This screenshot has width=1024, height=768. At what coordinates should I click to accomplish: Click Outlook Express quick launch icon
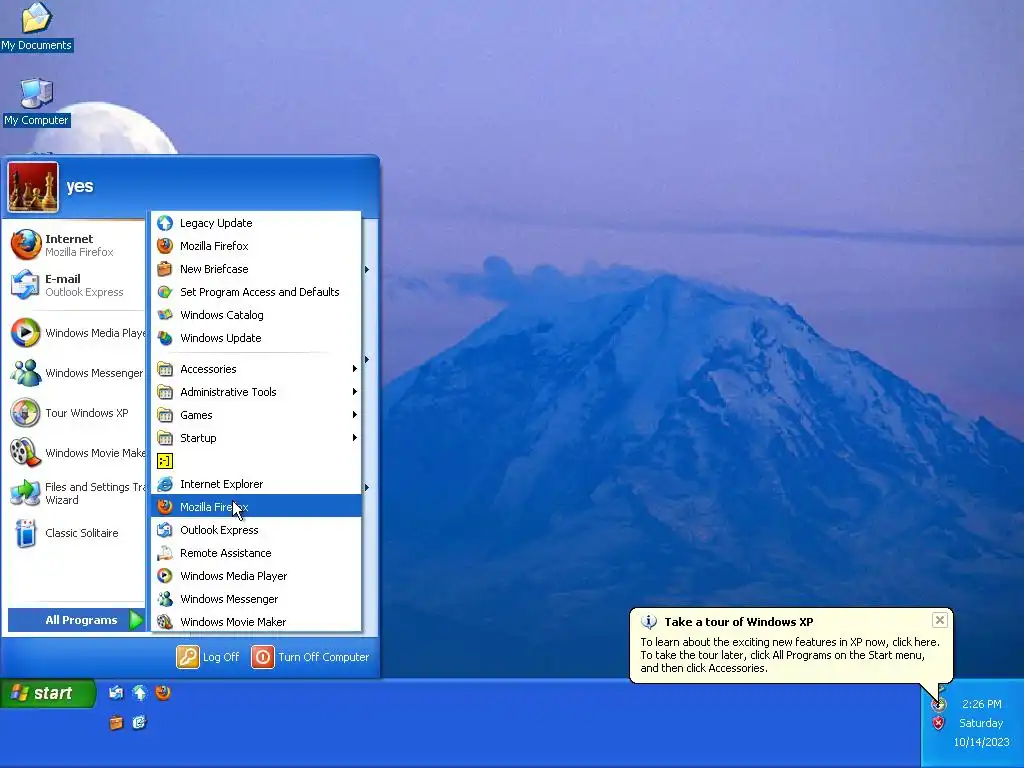point(116,692)
